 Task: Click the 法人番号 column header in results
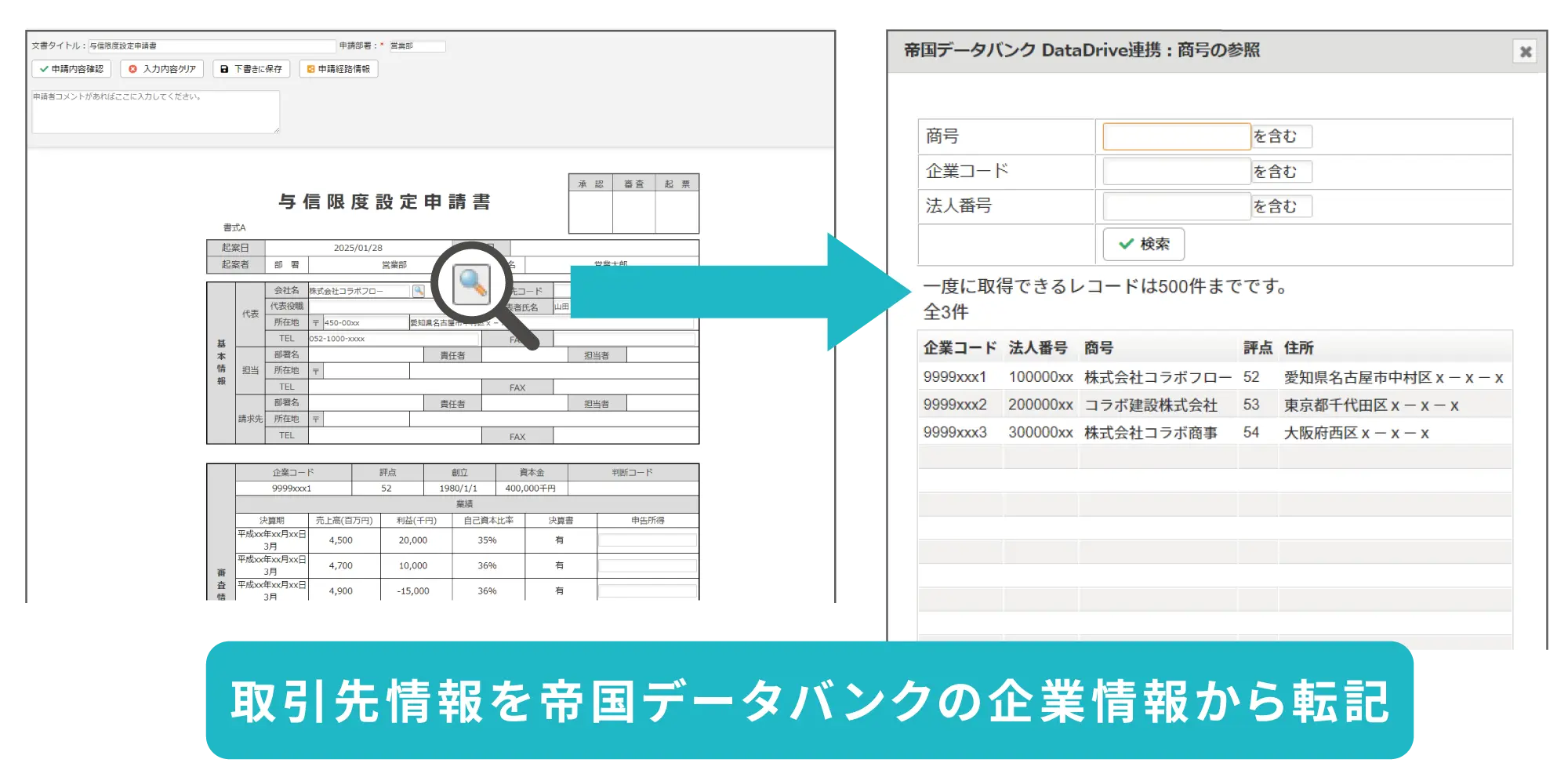pos(1038,347)
